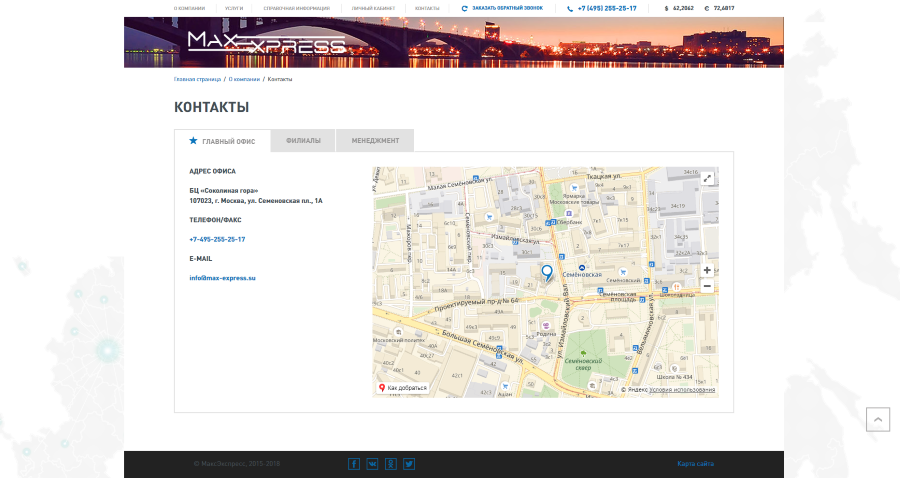Click the blue office location pin on map
Screen dimensions: 900x478
click(x=546, y=272)
